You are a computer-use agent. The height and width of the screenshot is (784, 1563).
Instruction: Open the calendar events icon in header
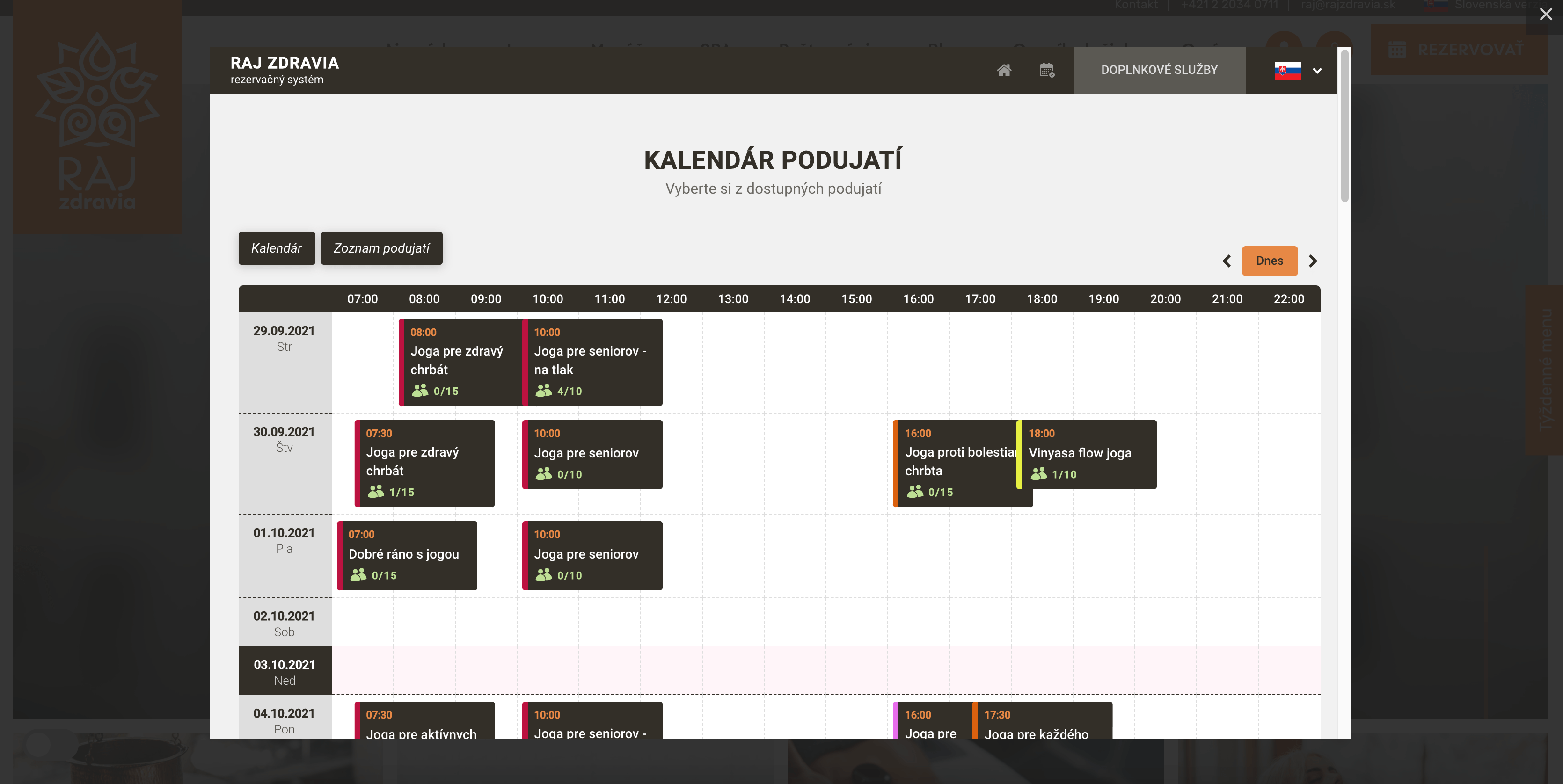1047,70
